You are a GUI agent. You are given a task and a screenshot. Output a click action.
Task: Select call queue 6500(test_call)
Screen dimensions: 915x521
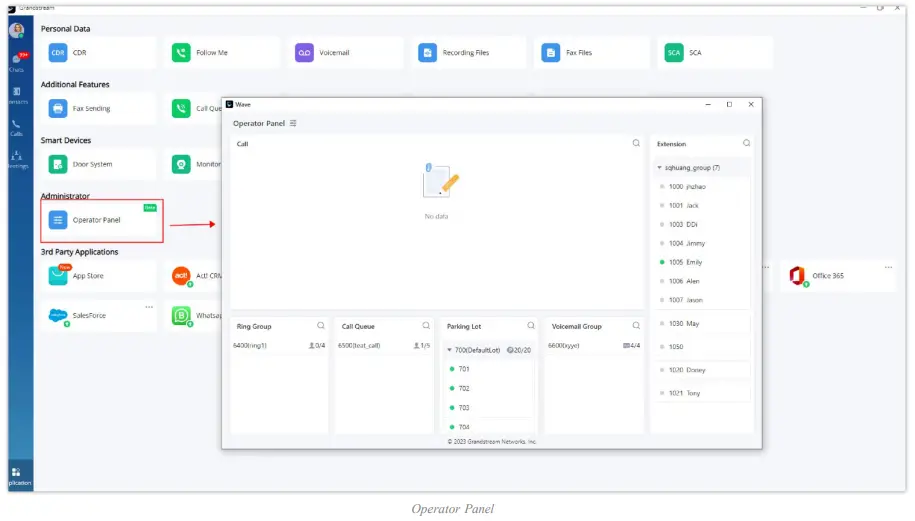tap(384, 345)
